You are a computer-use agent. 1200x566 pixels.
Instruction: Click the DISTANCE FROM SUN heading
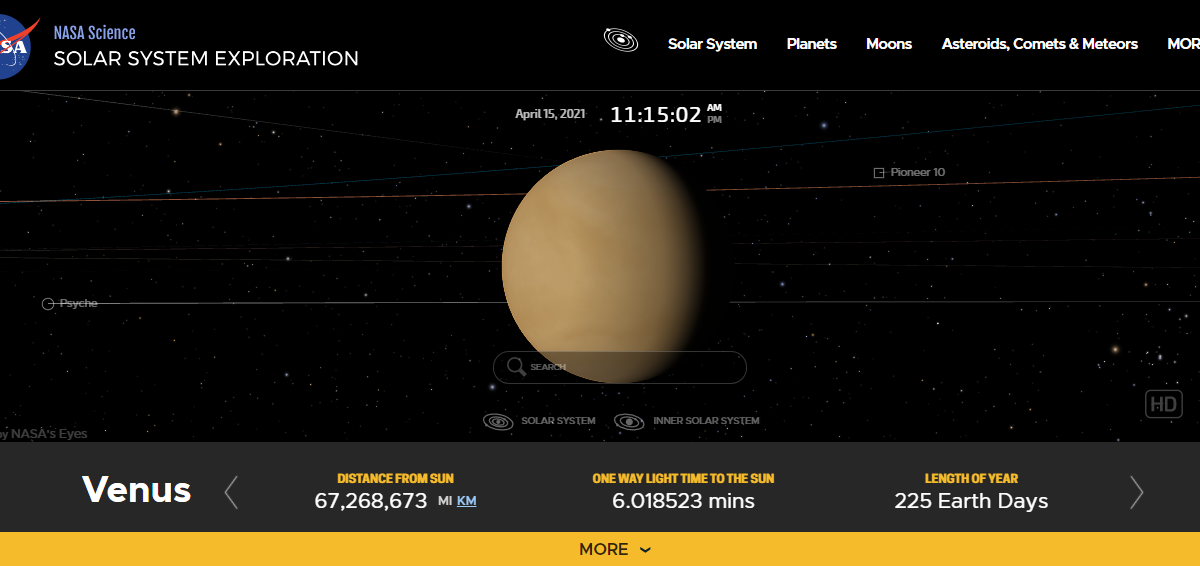[395, 479]
